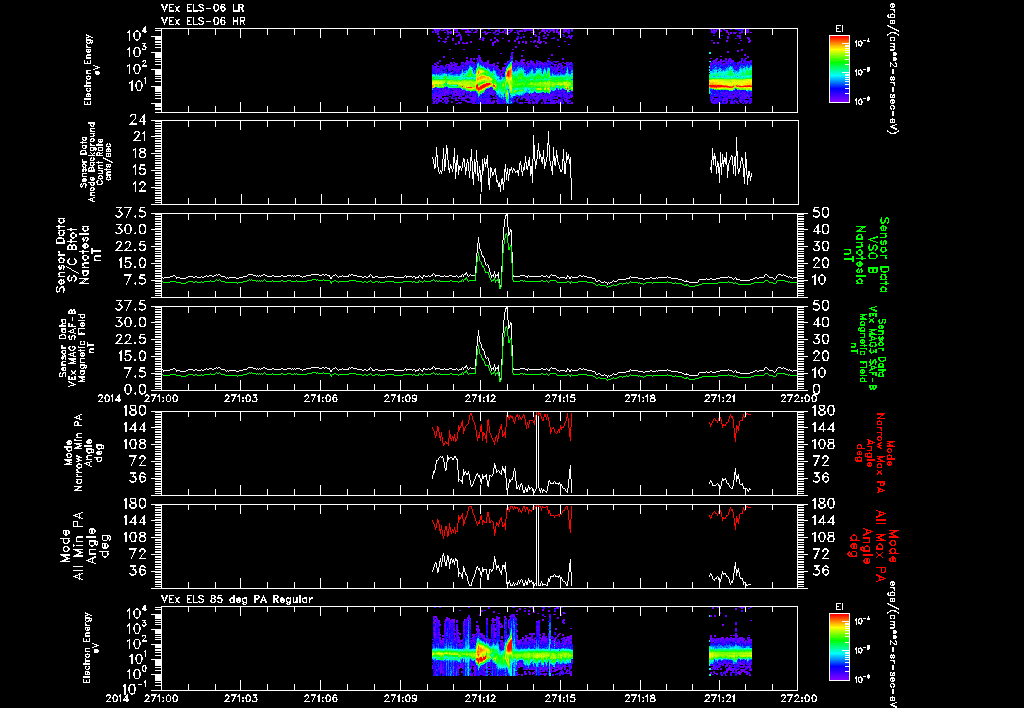The height and width of the screenshot is (708, 1024).
Task: Click "271:18" on the bottom time axis
Action: (x=639, y=698)
